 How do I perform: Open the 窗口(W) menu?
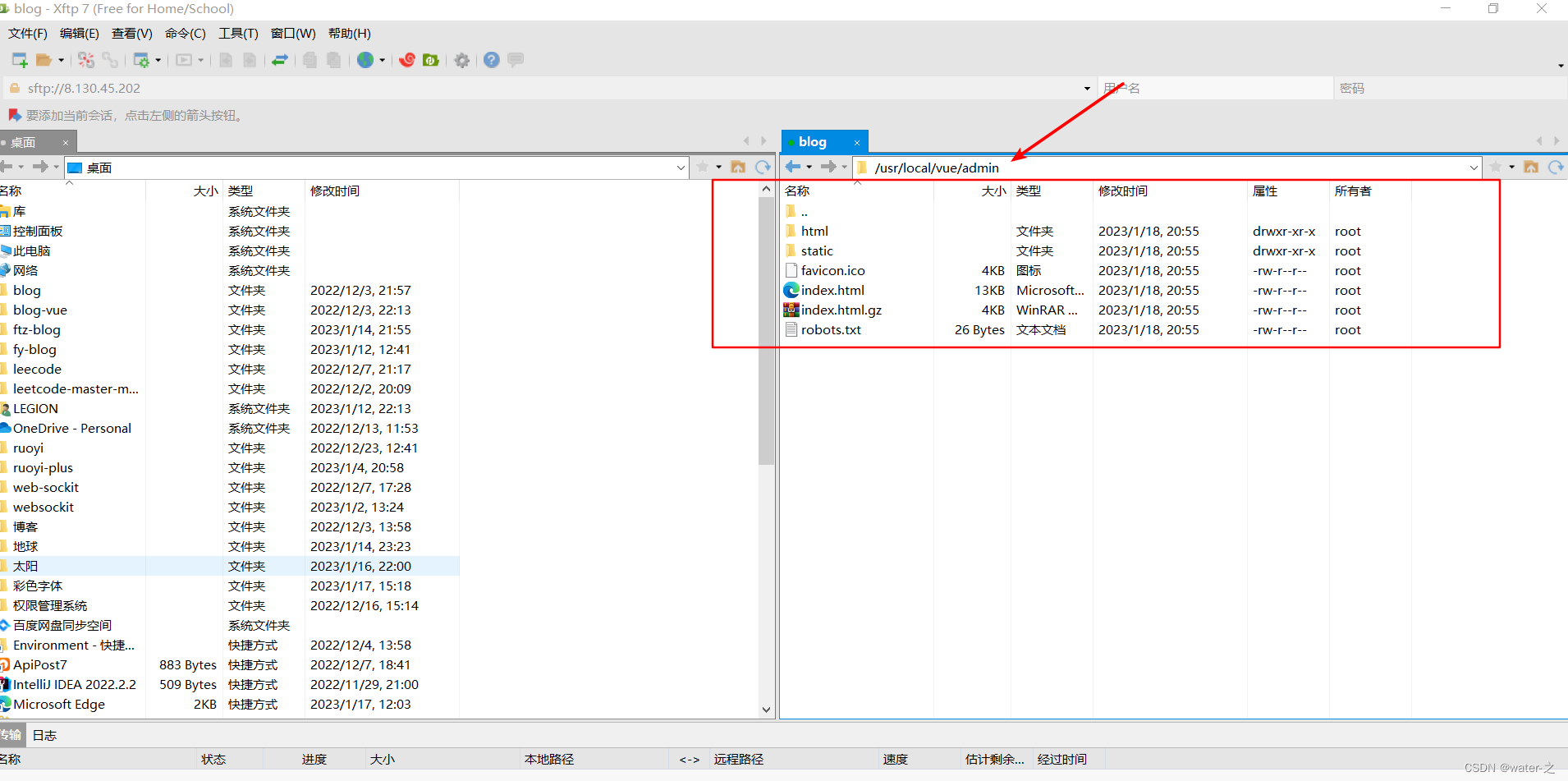point(293,34)
